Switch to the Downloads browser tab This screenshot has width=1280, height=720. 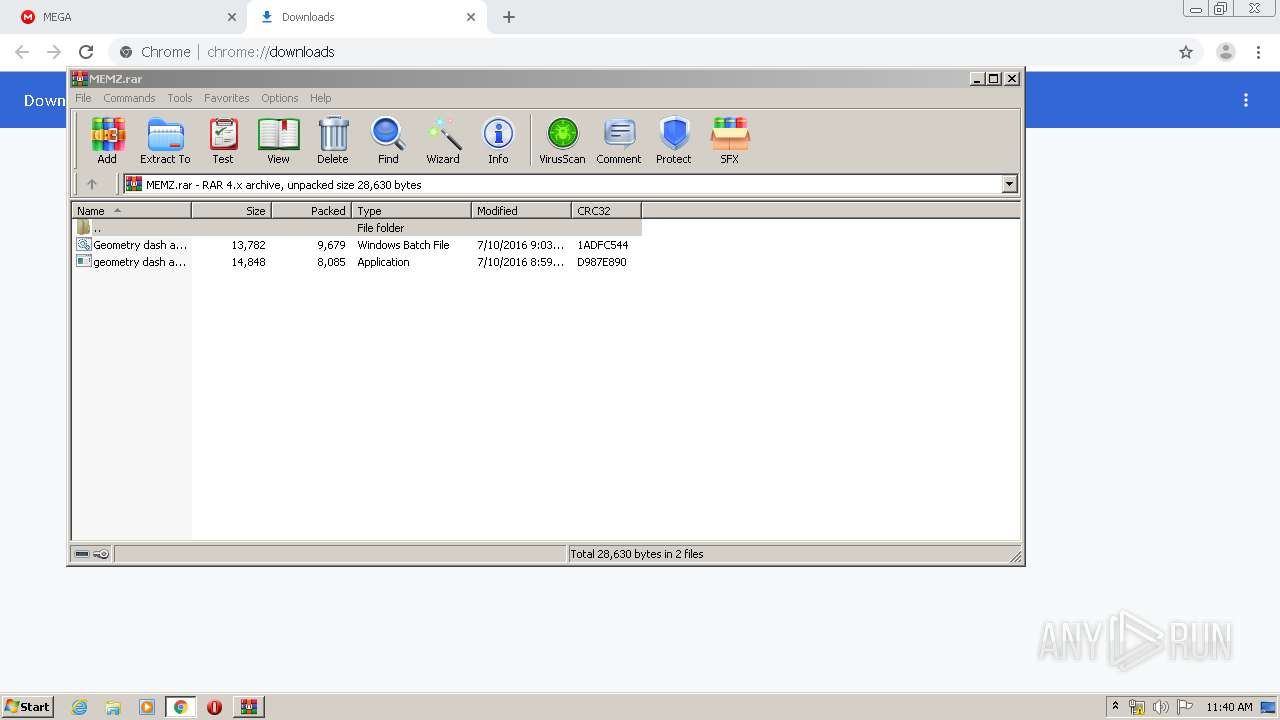click(366, 17)
